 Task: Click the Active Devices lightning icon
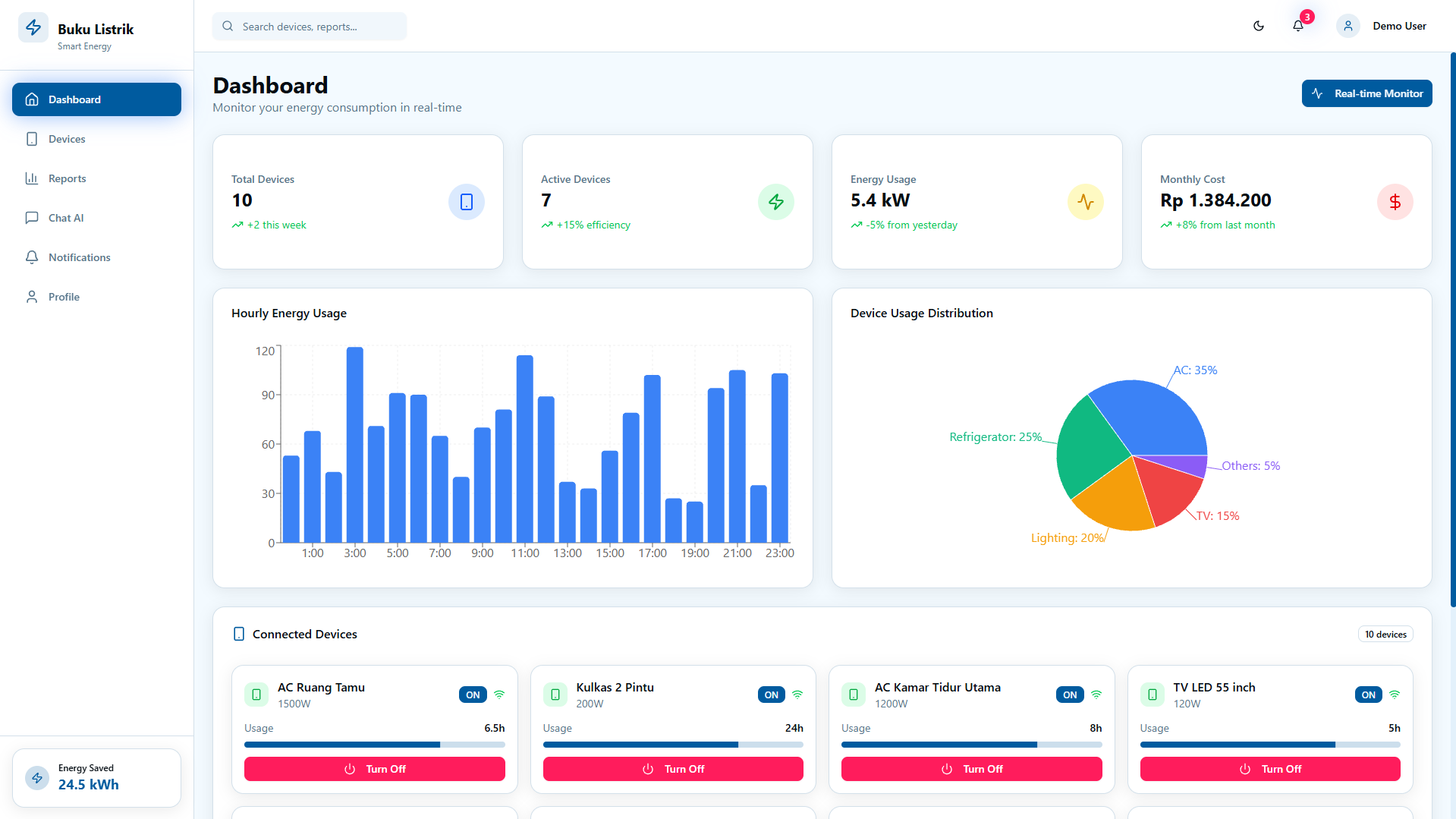(776, 202)
